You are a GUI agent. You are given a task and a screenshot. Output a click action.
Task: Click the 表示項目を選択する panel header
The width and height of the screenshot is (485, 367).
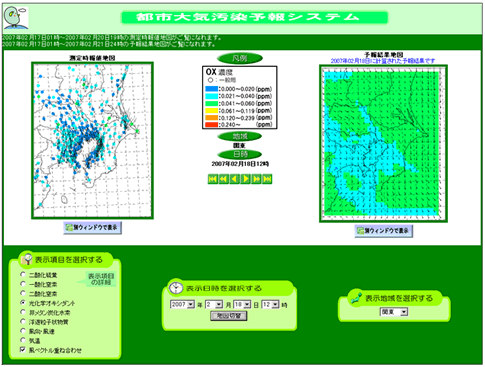65,260
